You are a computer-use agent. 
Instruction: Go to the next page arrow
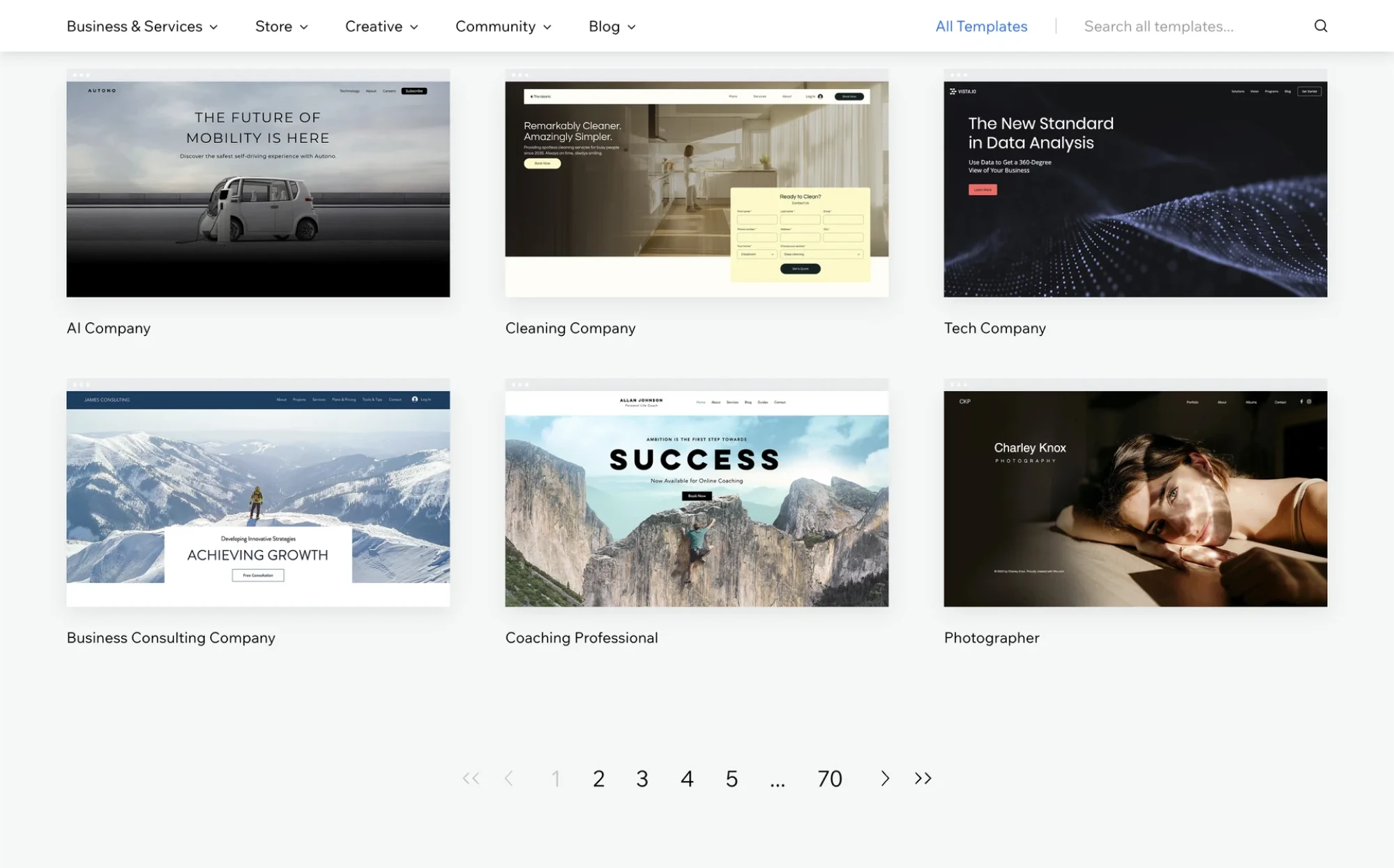pyautogui.click(x=884, y=778)
